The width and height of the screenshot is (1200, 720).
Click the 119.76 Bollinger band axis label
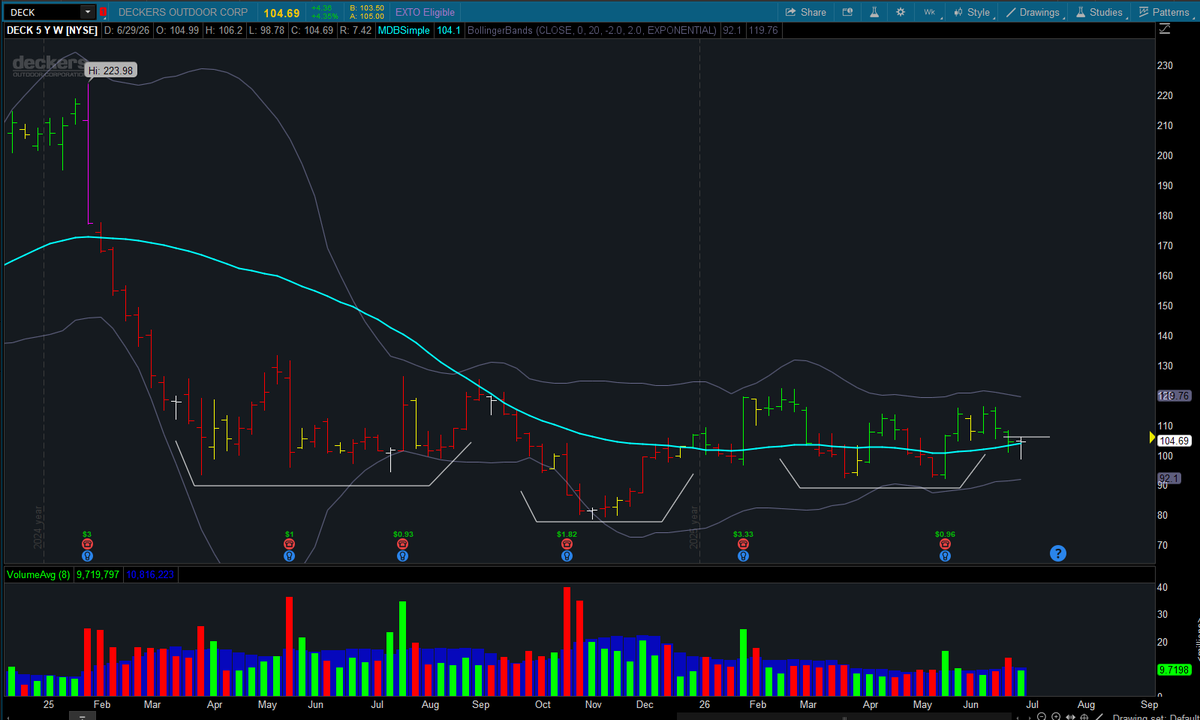tap(1175, 396)
